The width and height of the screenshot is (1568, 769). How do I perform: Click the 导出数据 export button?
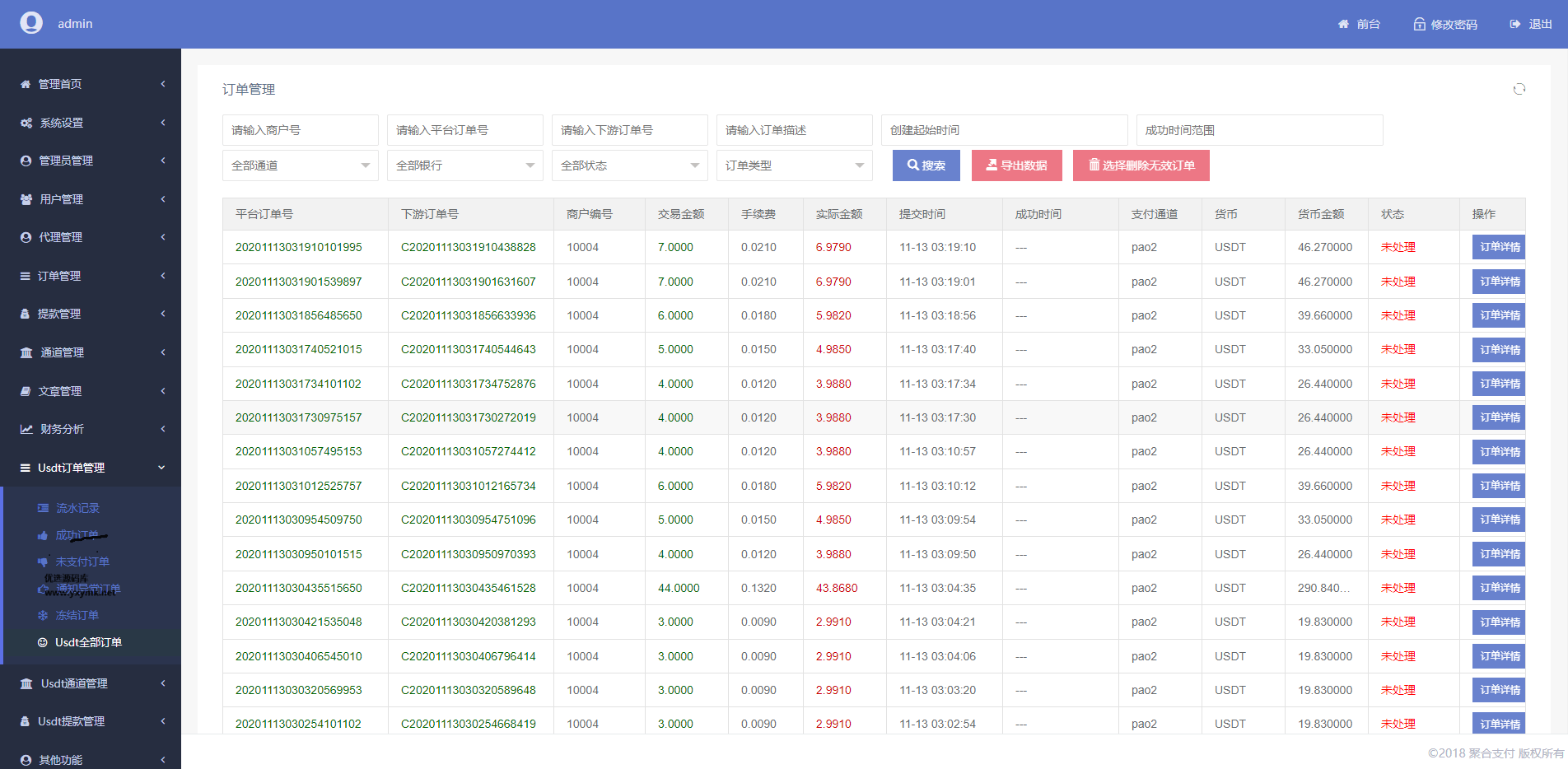1016,165
